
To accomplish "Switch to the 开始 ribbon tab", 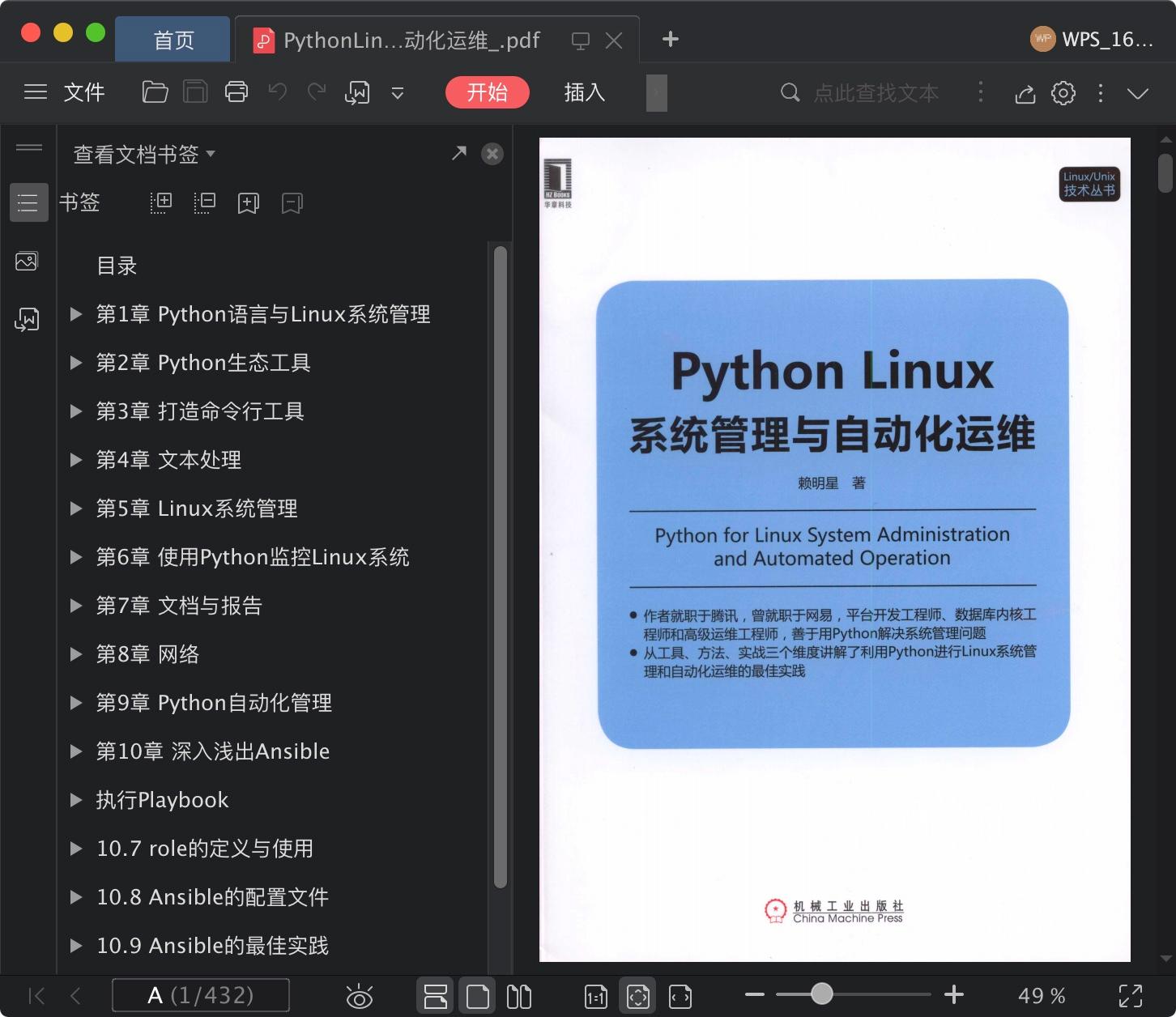I will [x=488, y=92].
